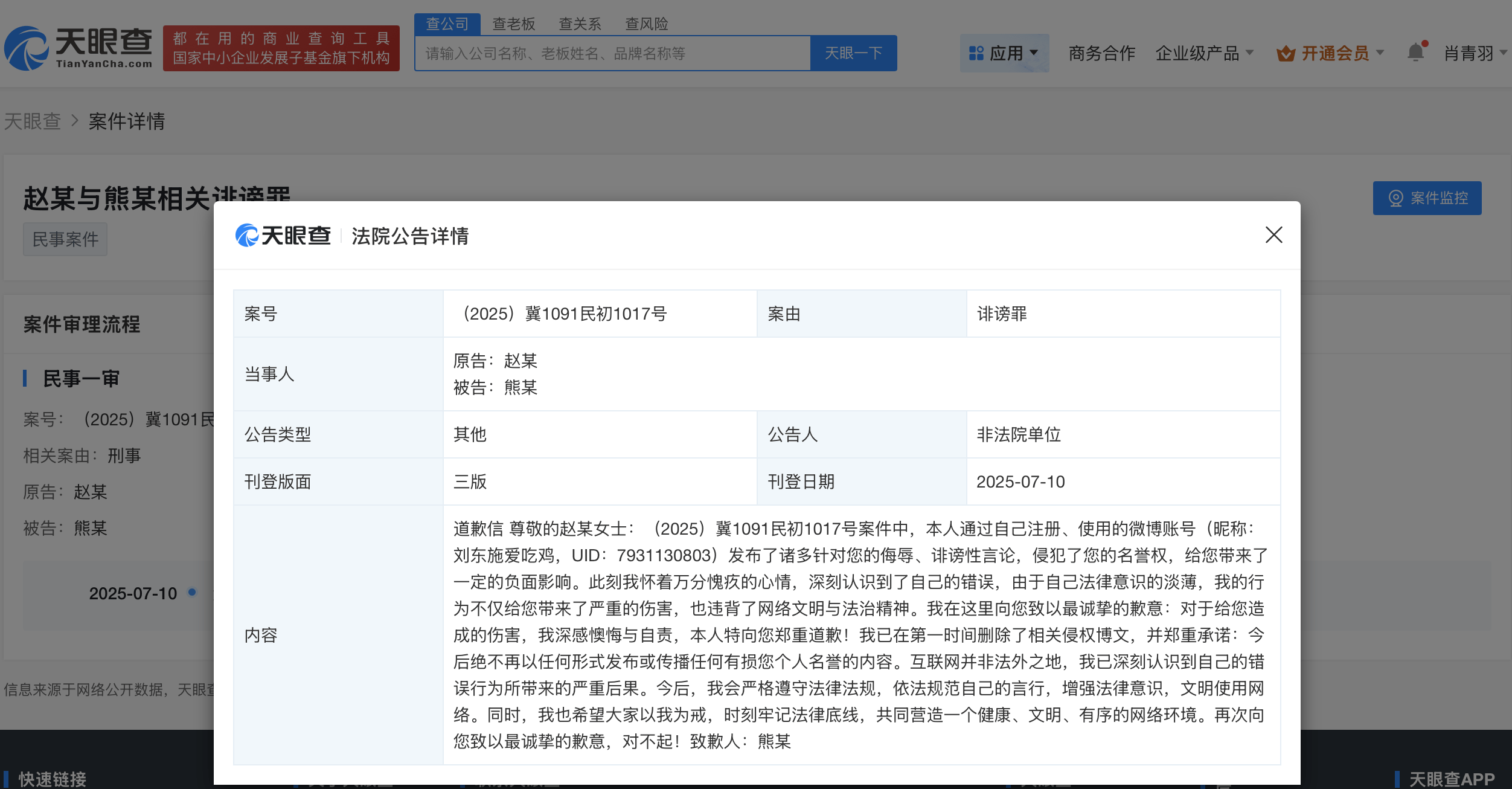Select the 查公司 search tab
The width and height of the screenshot is (1512, 789).
(447, 24)
